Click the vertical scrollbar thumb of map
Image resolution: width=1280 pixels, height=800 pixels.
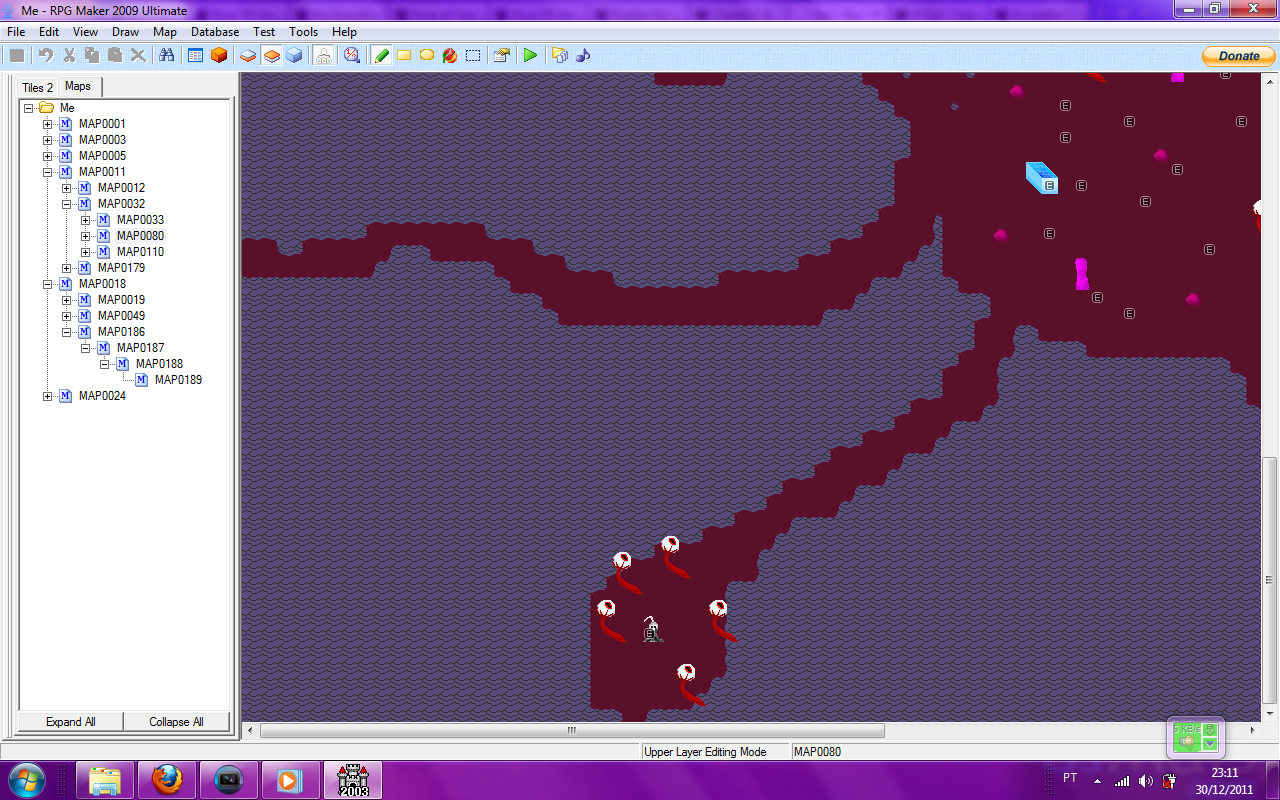click(1270, 580)
